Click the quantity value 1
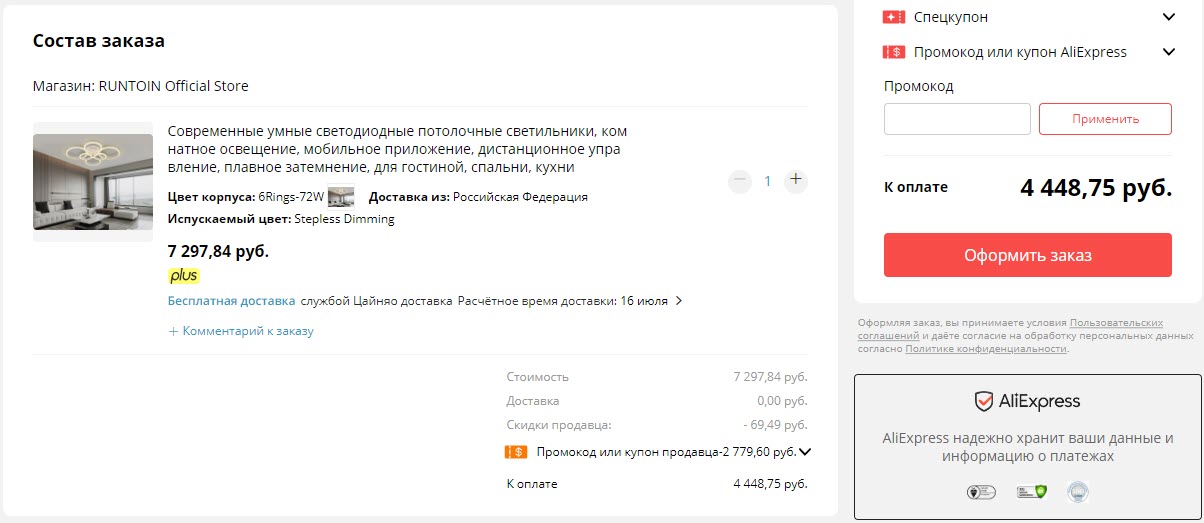This screenshot has width=1204, height=523. point(768,181)
